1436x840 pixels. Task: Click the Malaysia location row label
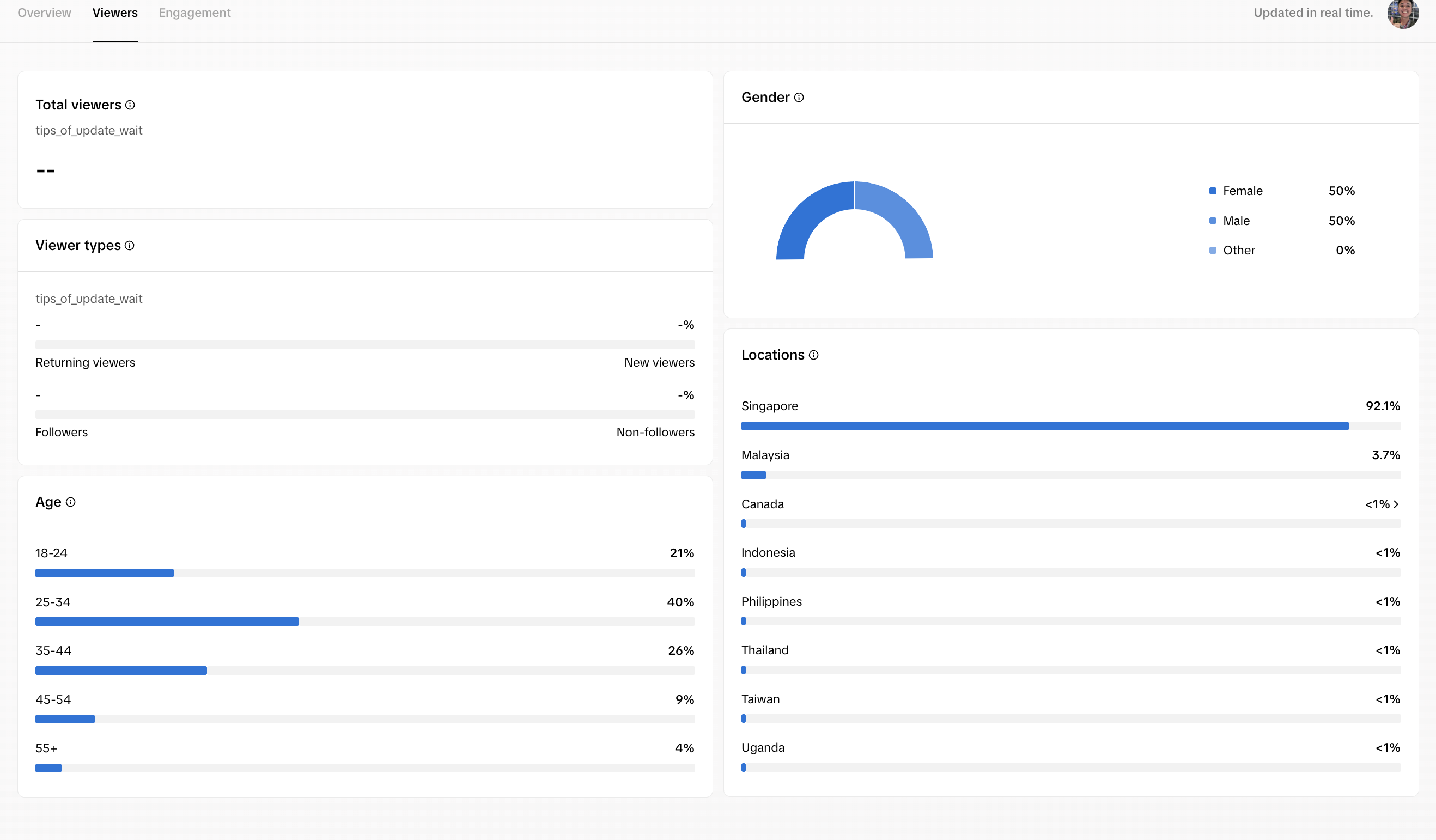coord(765,455)
